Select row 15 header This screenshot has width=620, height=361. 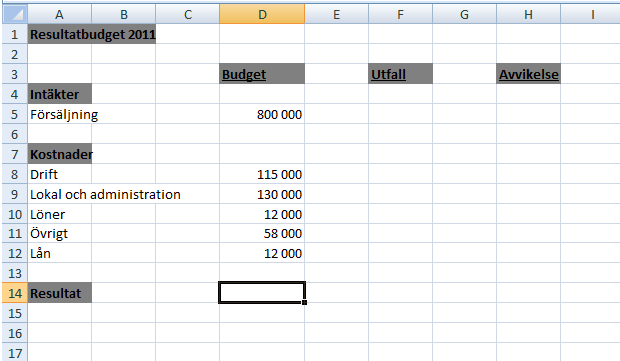pos(15,313)
